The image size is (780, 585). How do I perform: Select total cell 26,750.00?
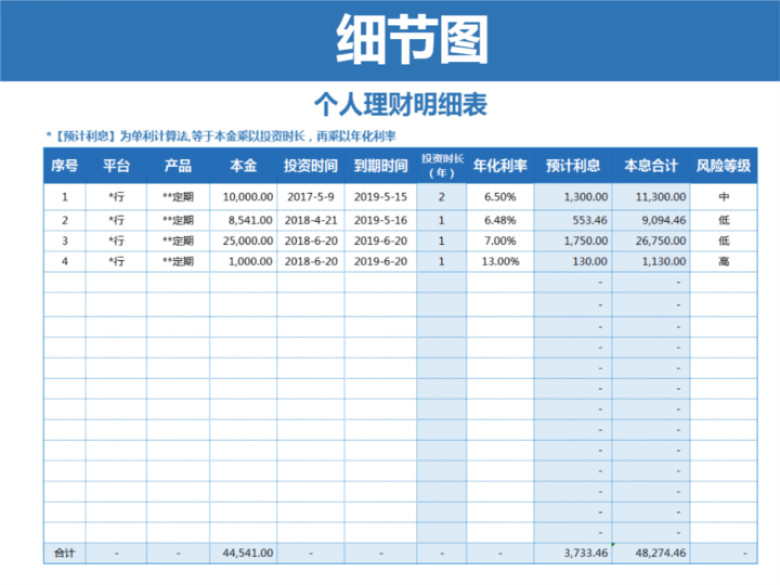651,241
